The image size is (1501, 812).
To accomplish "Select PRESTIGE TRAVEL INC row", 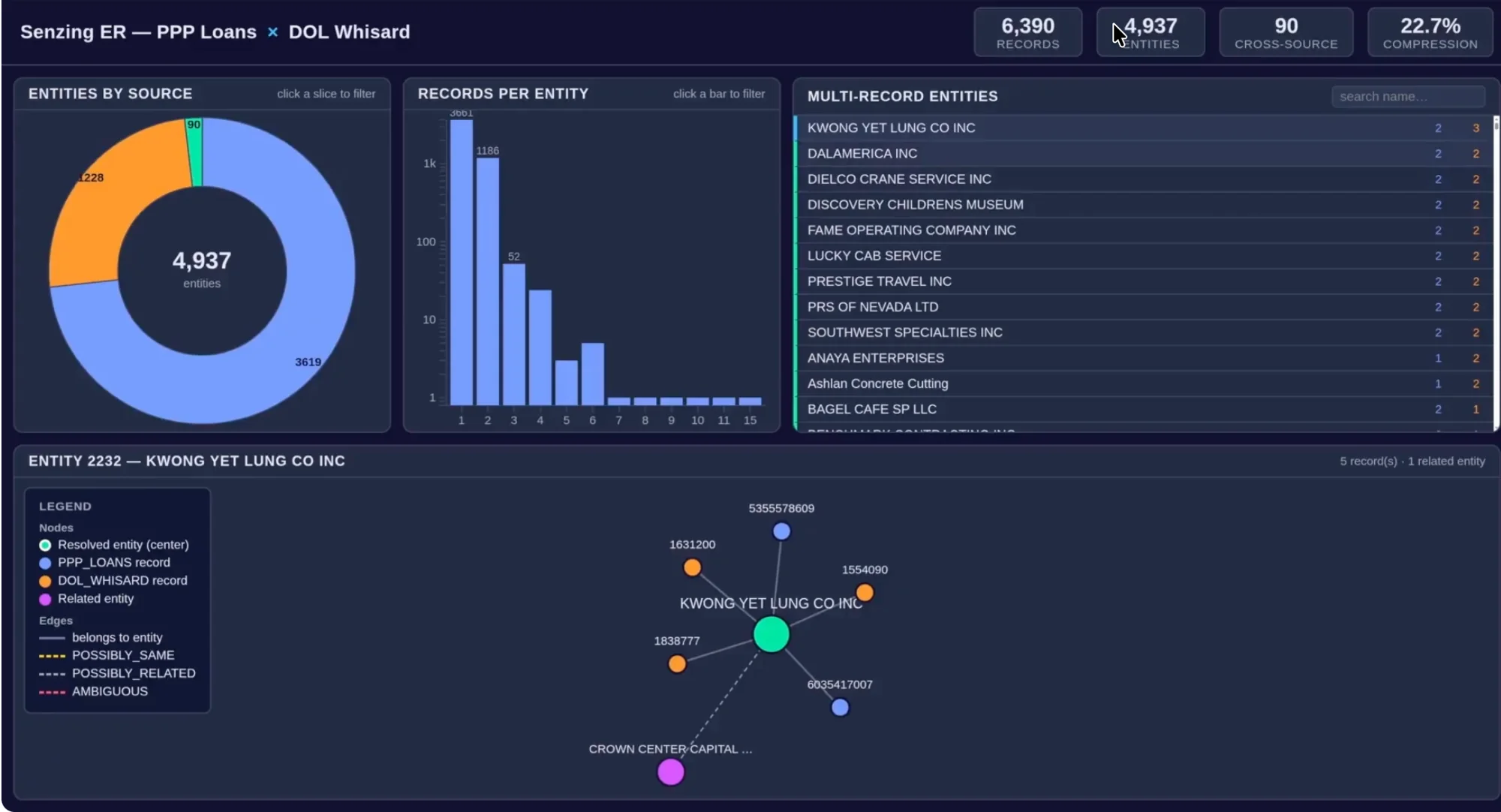I will [x=1144, y=281].
